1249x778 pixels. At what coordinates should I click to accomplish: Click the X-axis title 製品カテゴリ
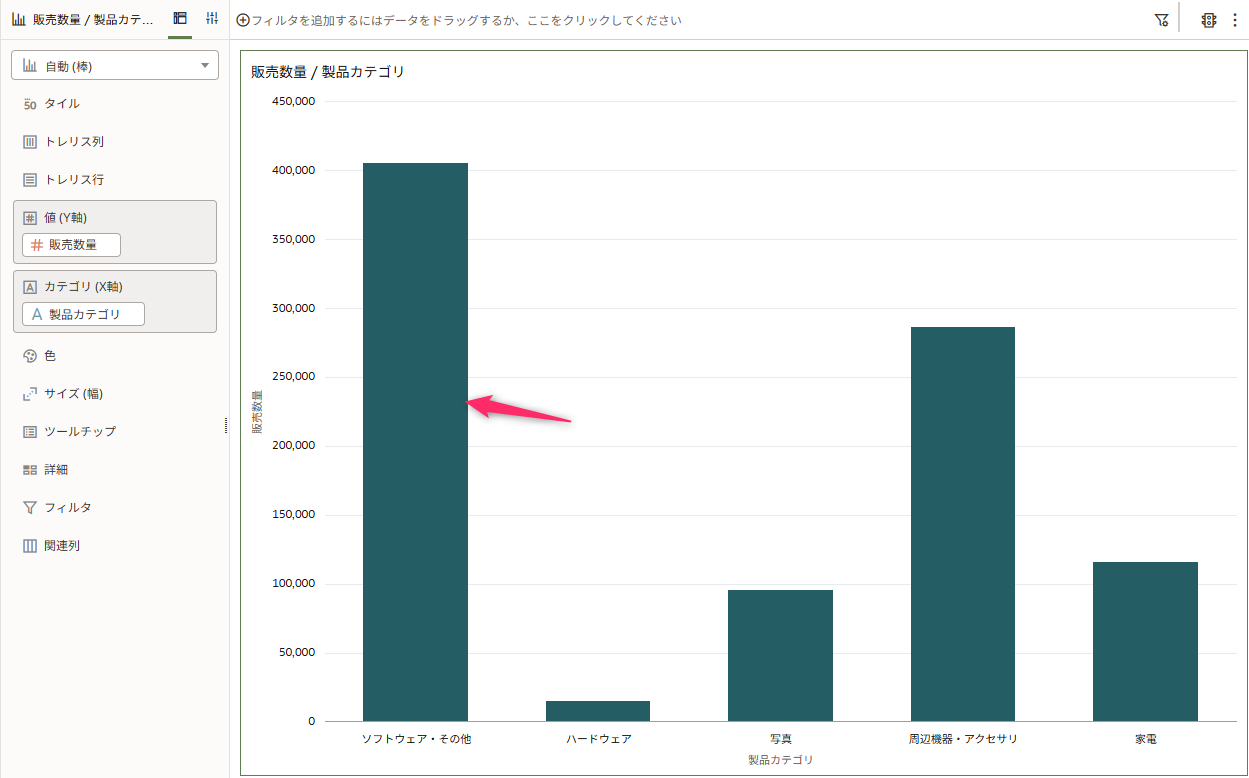781,760
